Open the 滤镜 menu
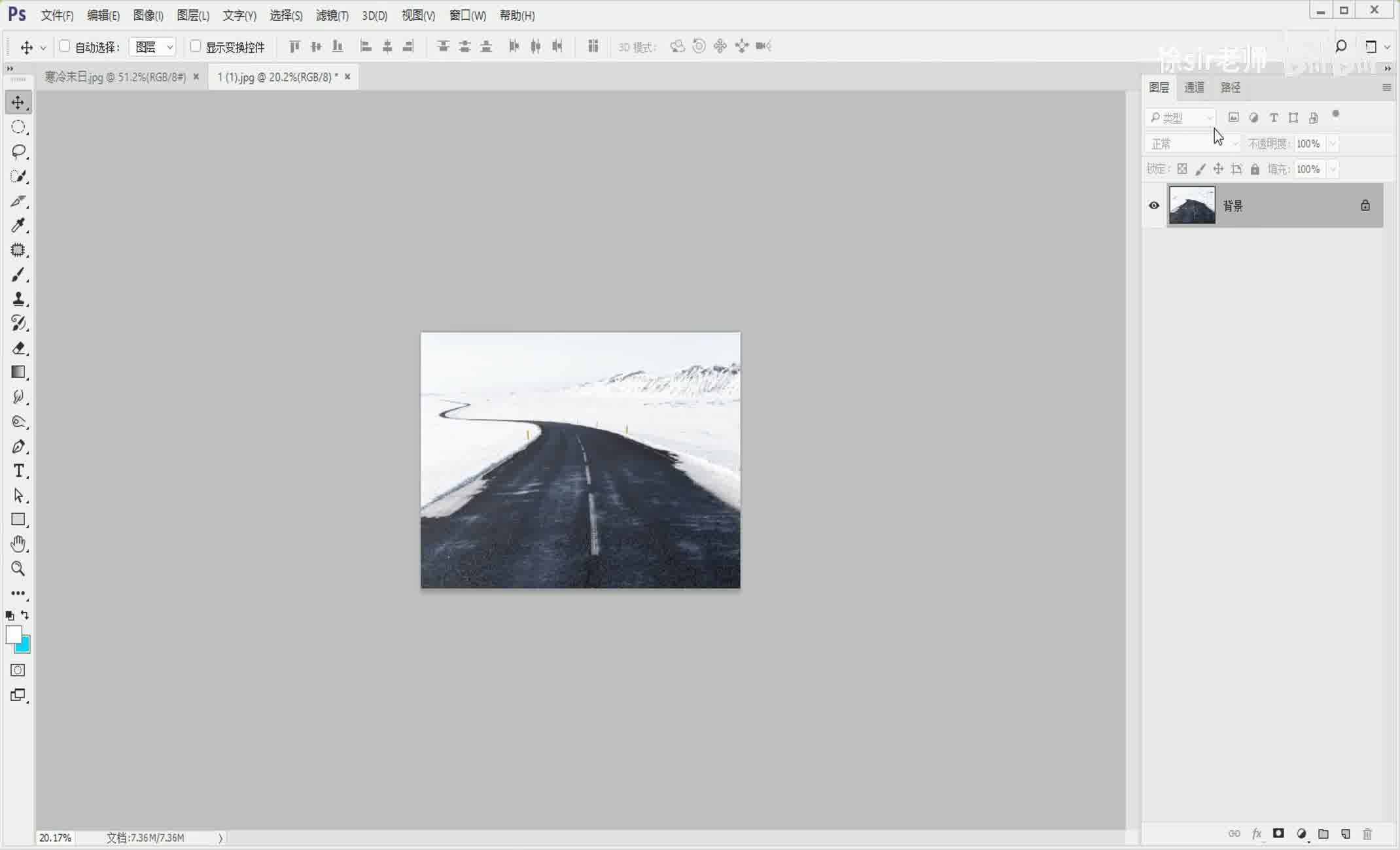1400x850 pixels. pyautogui.click(x=332, y=15)
